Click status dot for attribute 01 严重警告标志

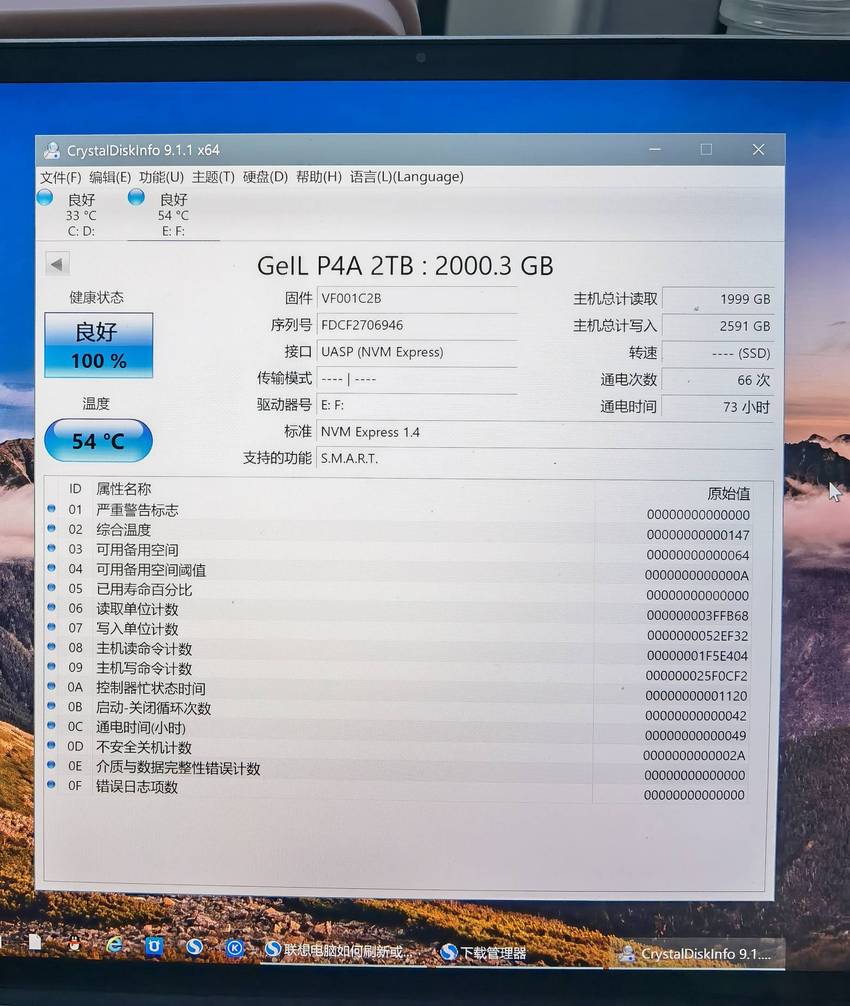51,509
